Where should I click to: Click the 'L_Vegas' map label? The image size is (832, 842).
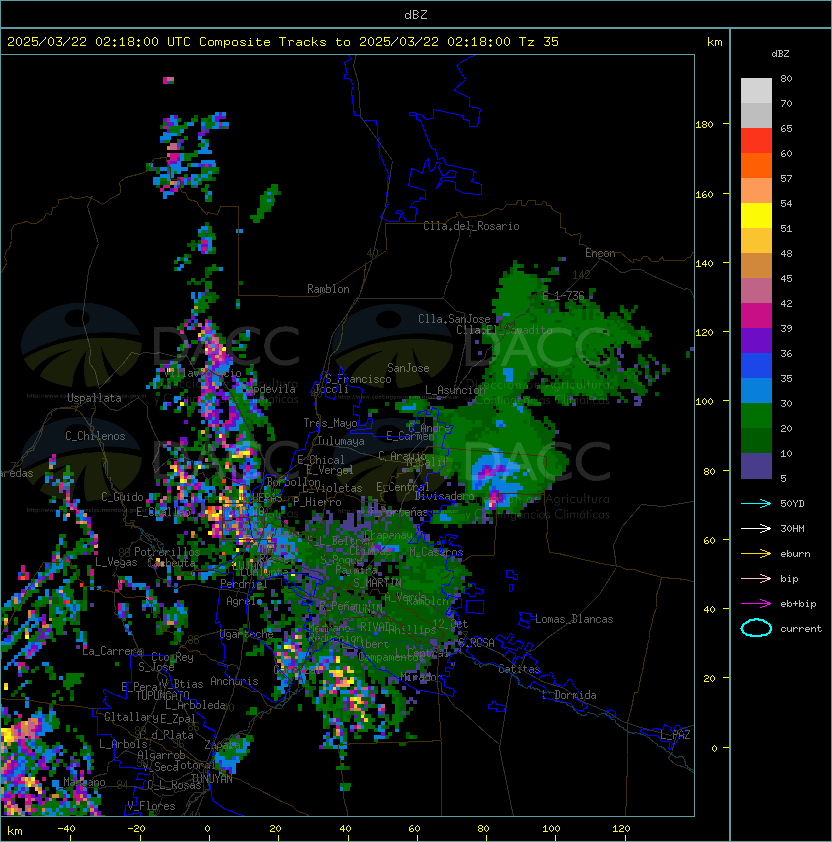[116, 562]
